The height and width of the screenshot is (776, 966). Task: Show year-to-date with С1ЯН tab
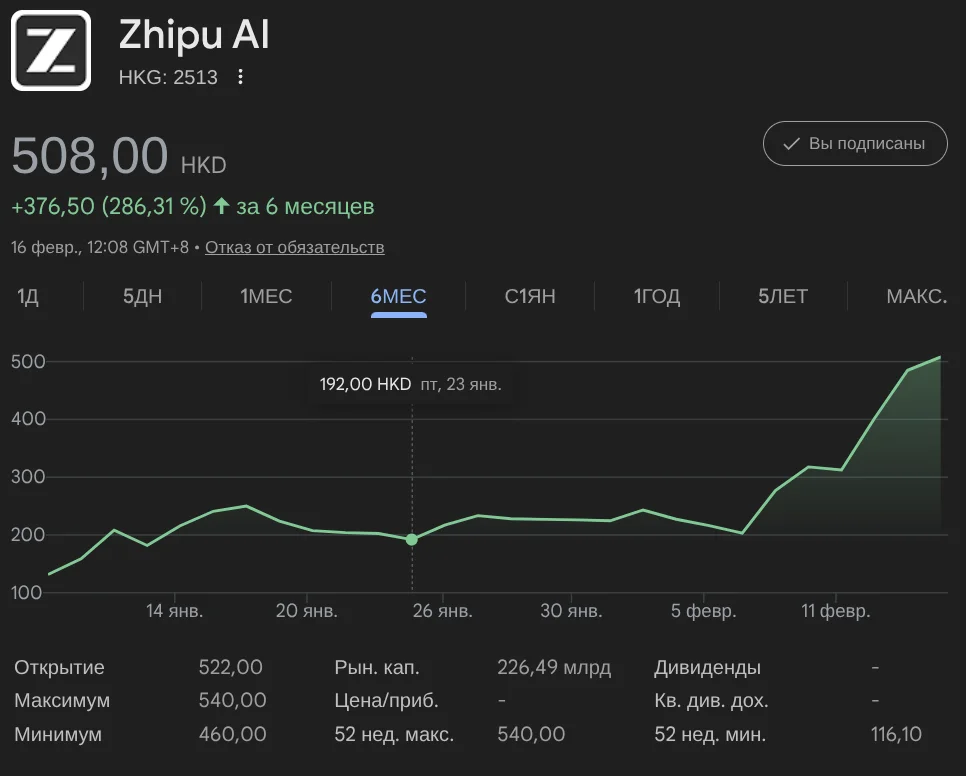tap(530, 296)
